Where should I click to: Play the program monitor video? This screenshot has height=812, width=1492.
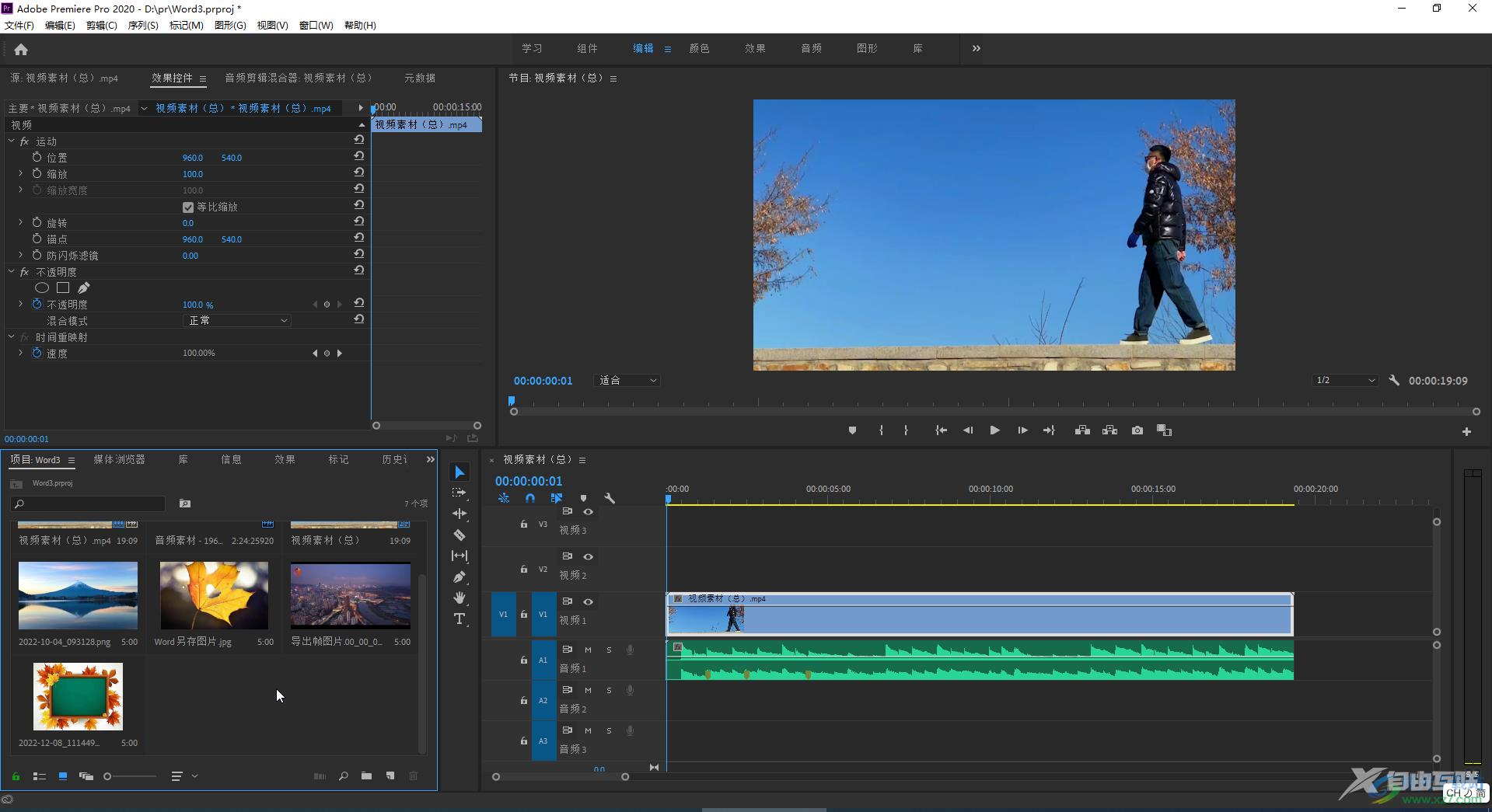[x=994, y=430]
